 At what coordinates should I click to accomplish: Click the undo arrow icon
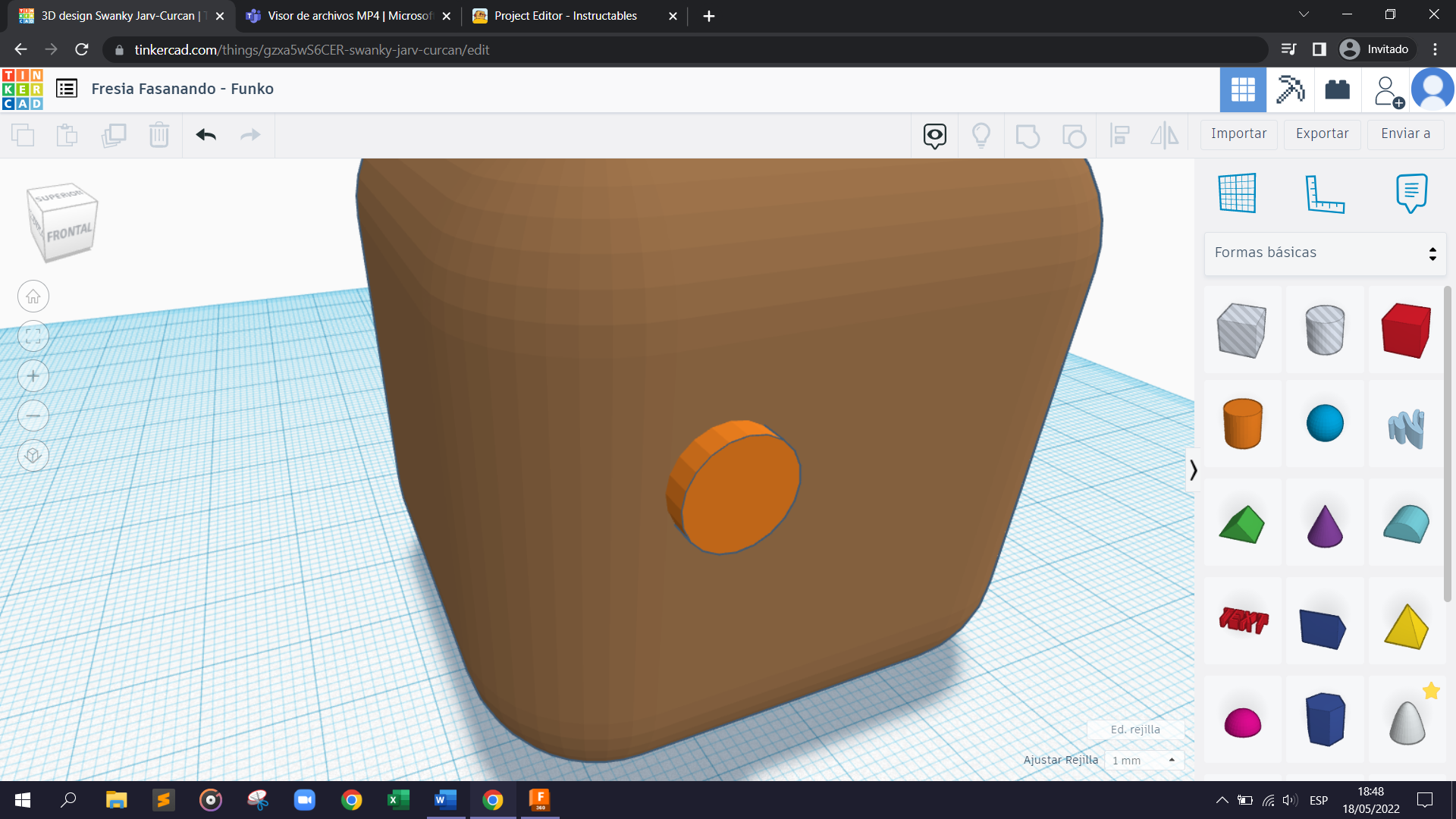pyautogui.click(x=206, y=135)
